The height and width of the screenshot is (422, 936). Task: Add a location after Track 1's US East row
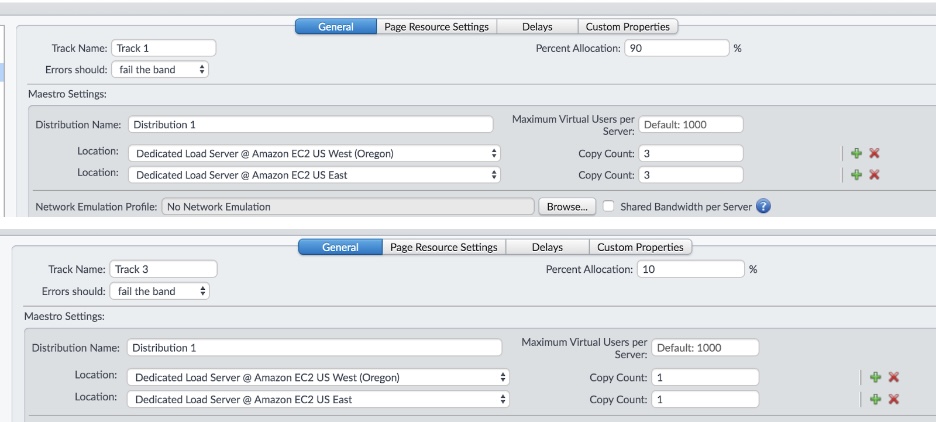pyautogui.click(x=856, y=175)
